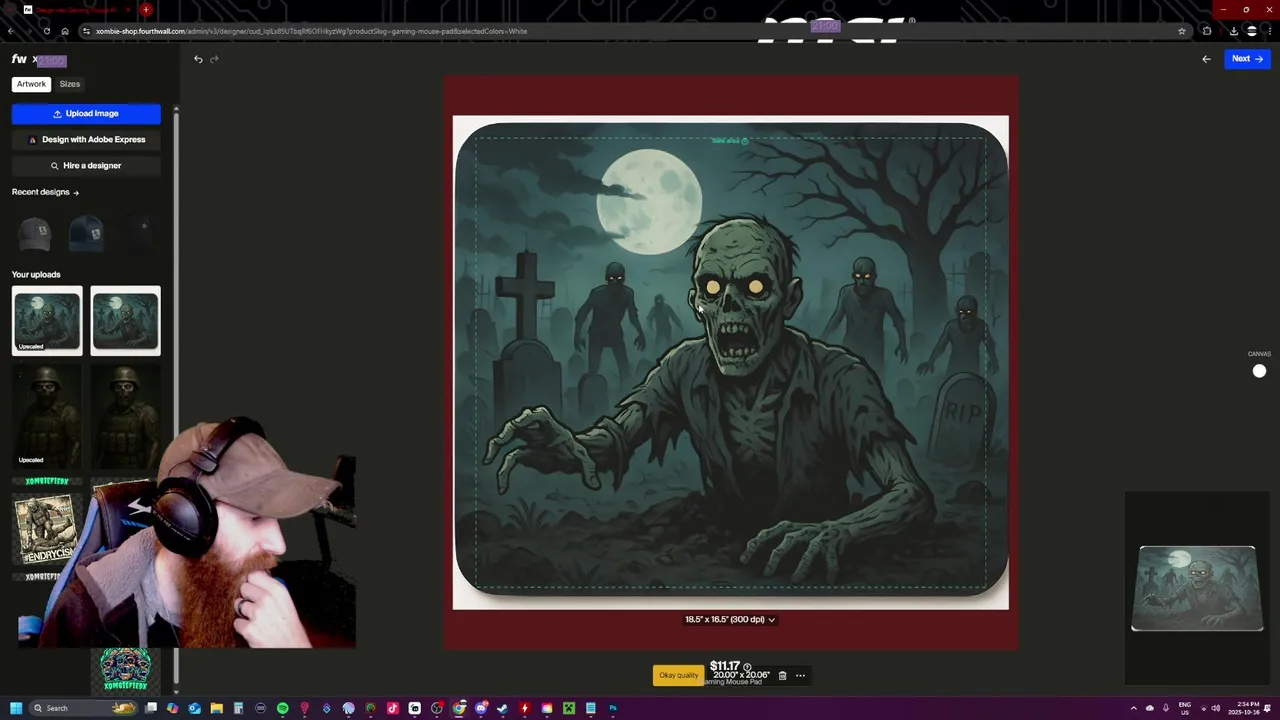Select the upscaled zombie upload thumbnail
This screenshot has width=1280, height=720.
pyautogui.click(x=47, y=320)
